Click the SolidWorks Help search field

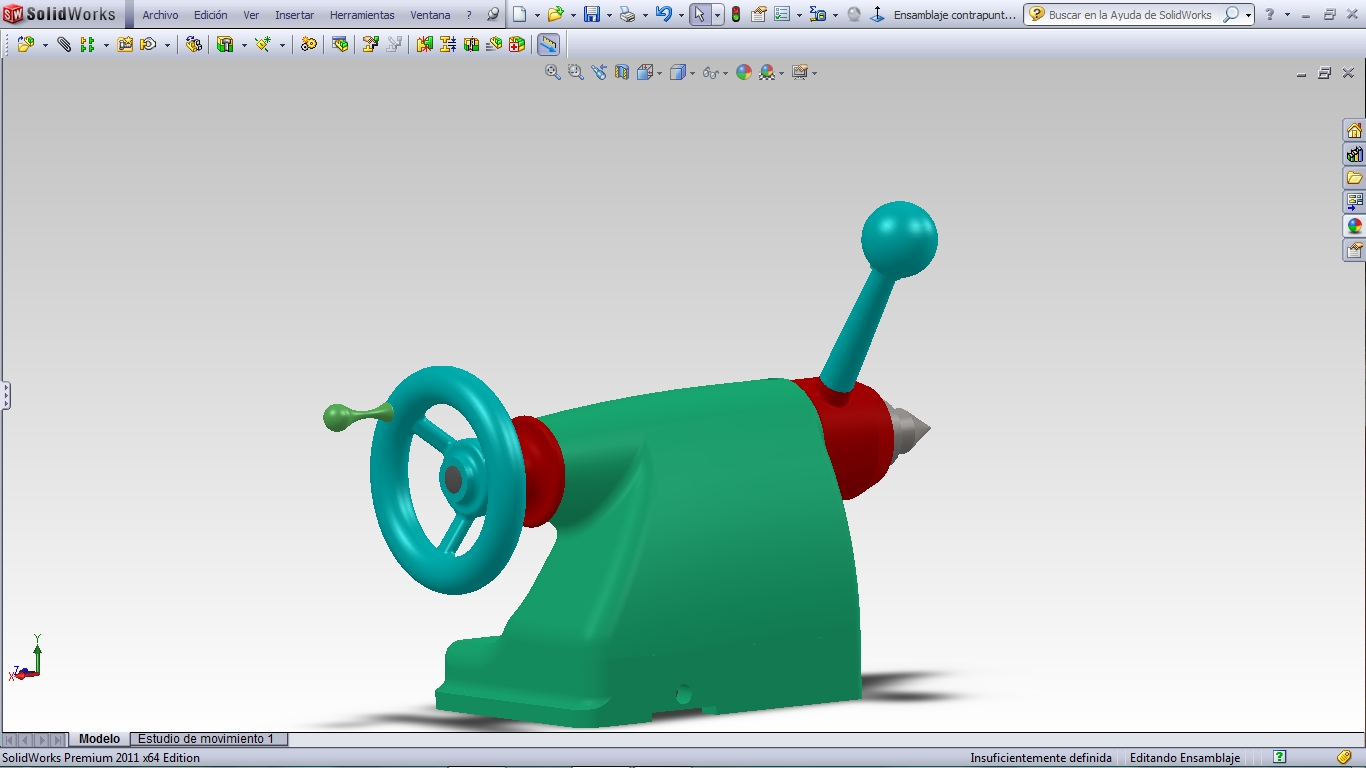(x=1130, y=15)
